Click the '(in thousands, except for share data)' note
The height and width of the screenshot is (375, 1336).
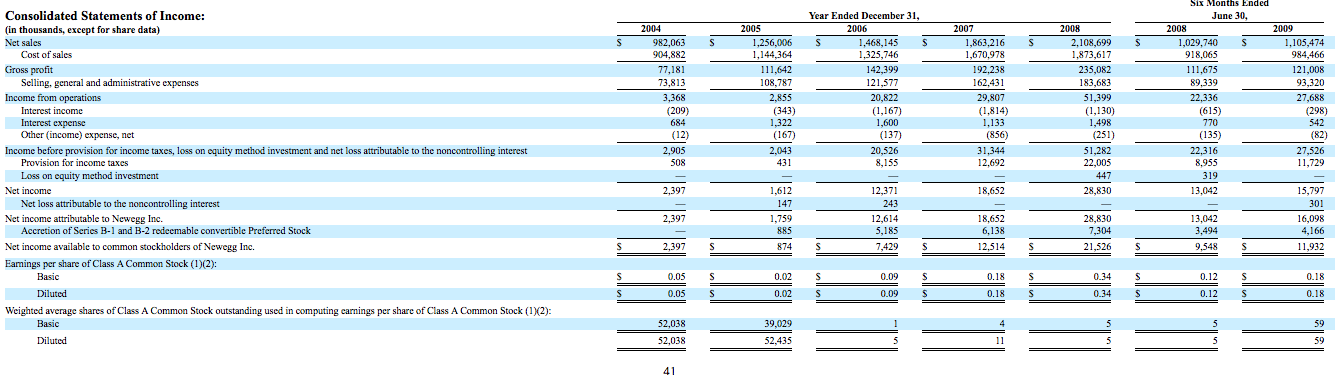[x=83, y=30]
